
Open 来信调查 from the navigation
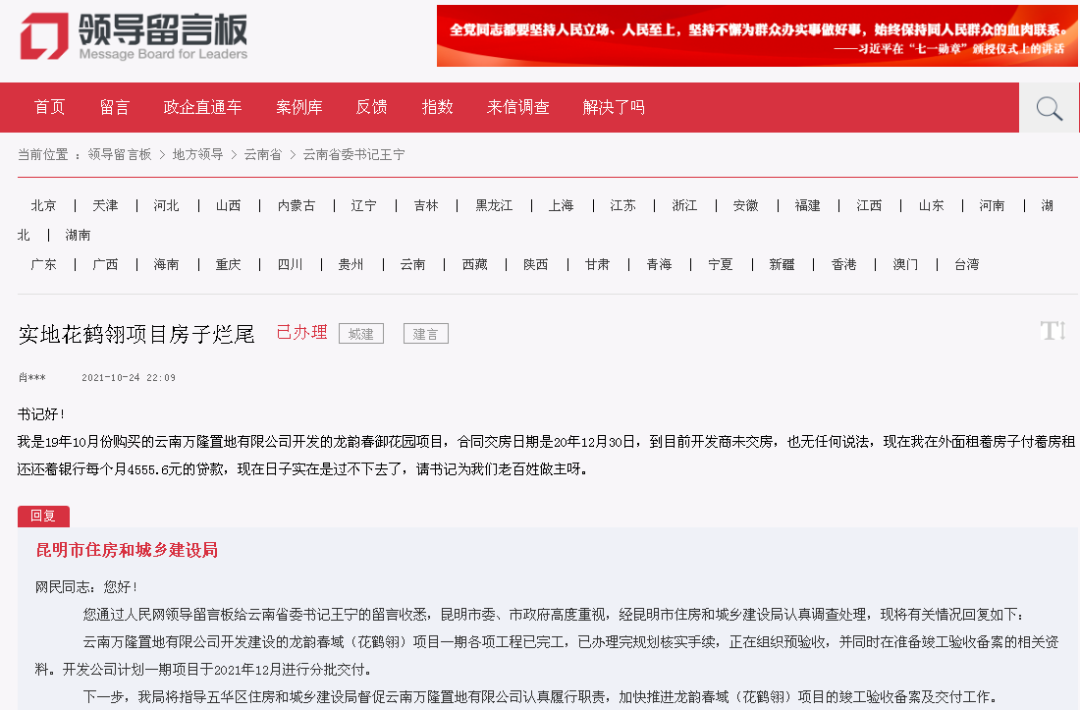(x=518, y=107)
